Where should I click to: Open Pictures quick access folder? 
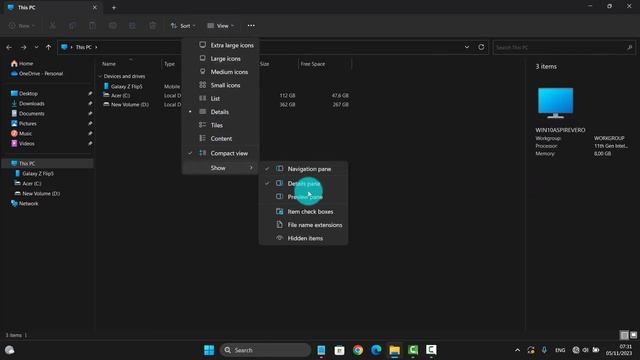24,124
